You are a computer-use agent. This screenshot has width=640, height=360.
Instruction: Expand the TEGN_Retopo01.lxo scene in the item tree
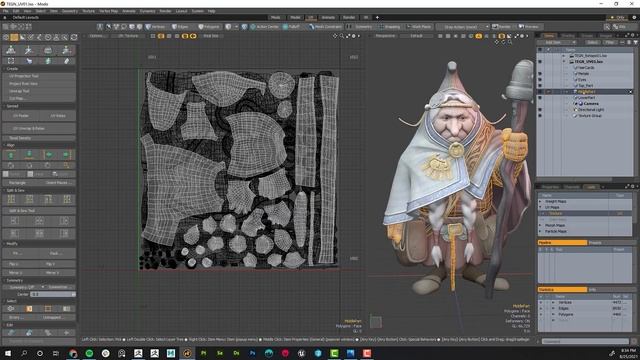[x=564, y=56]
